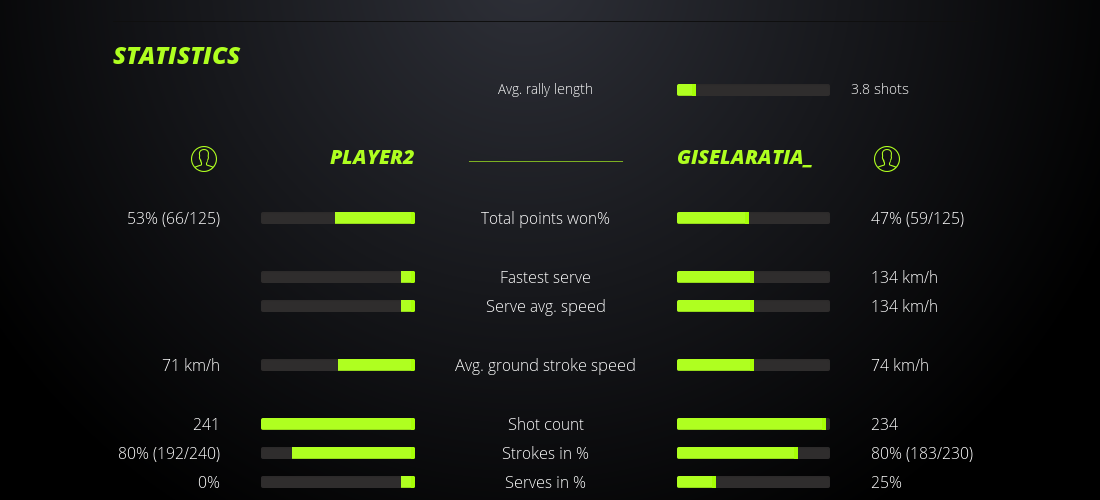
Task: Click the STATISTICS section title
Action: (176, 56)
